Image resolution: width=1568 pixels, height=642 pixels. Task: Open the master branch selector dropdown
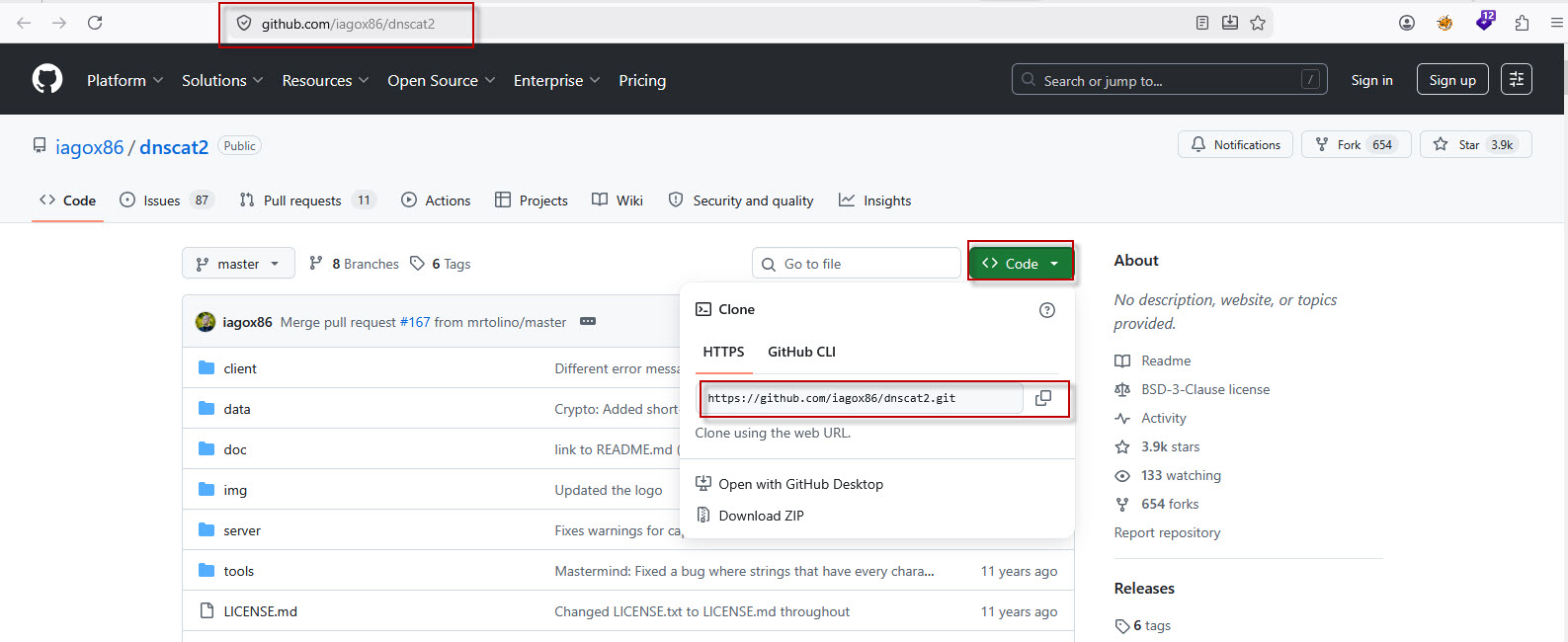(x=238, y=264)
